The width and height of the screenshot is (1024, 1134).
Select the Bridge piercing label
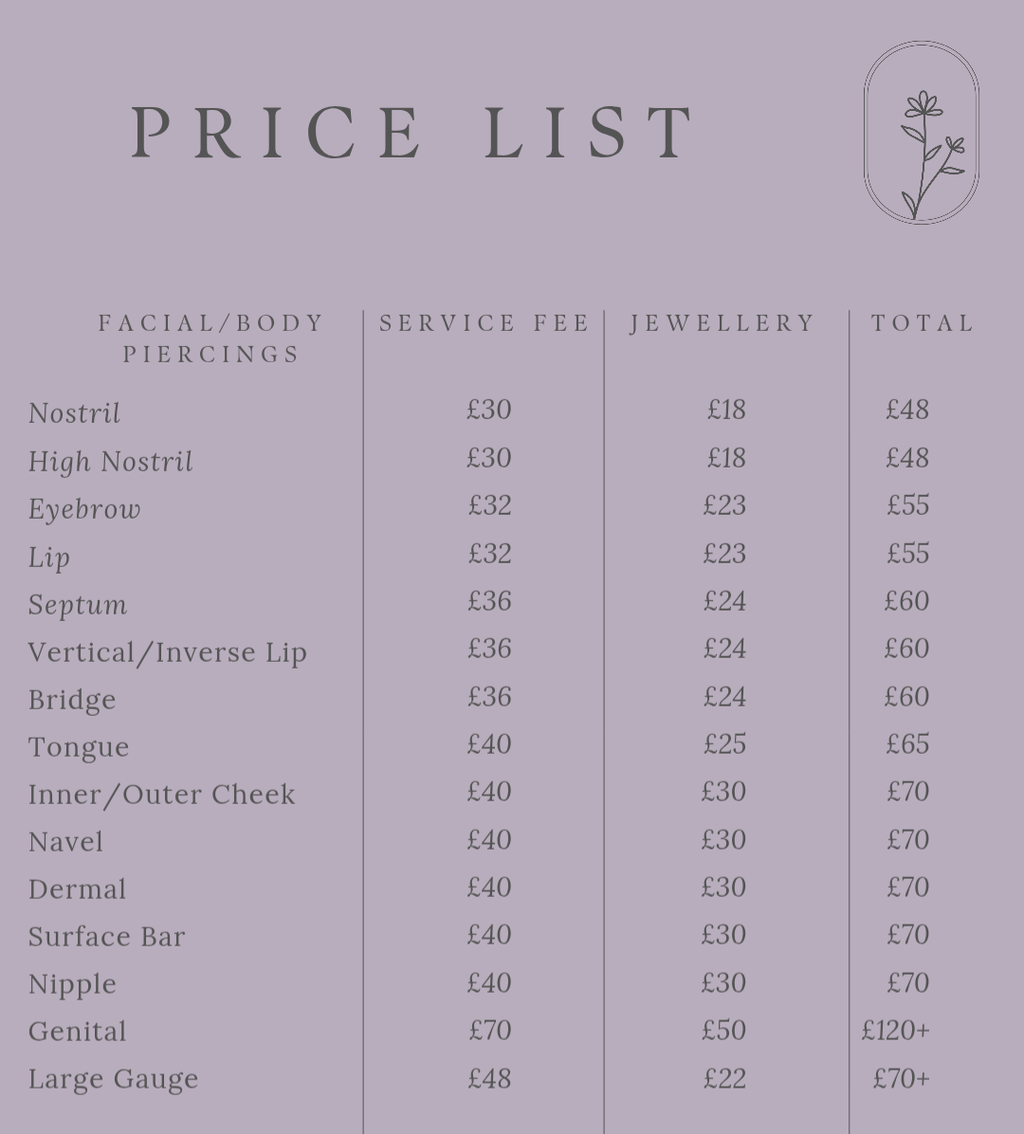pyautogui.click(x=72, y=699)
